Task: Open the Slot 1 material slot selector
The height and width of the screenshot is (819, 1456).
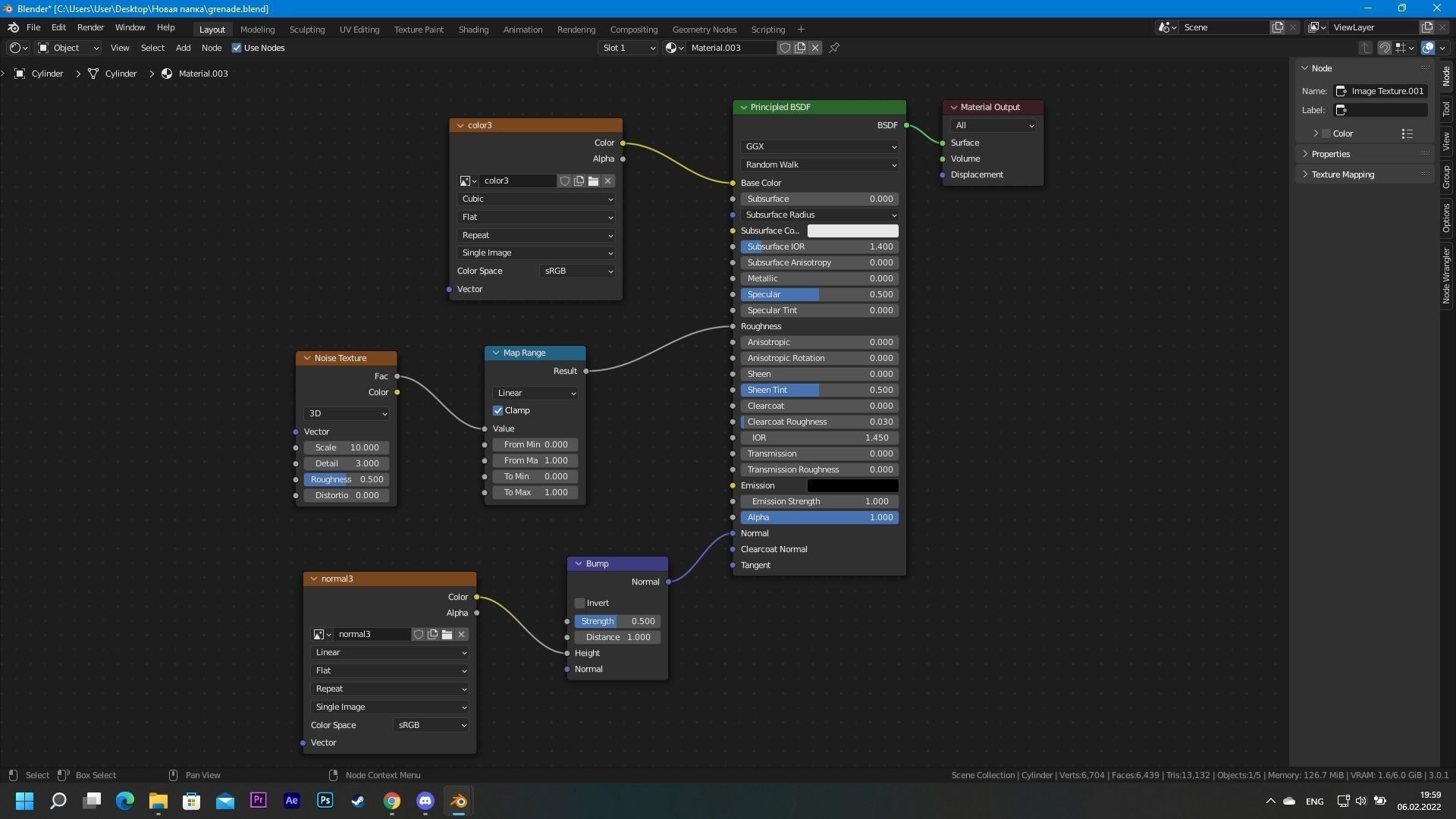Action: coord(628,48)
